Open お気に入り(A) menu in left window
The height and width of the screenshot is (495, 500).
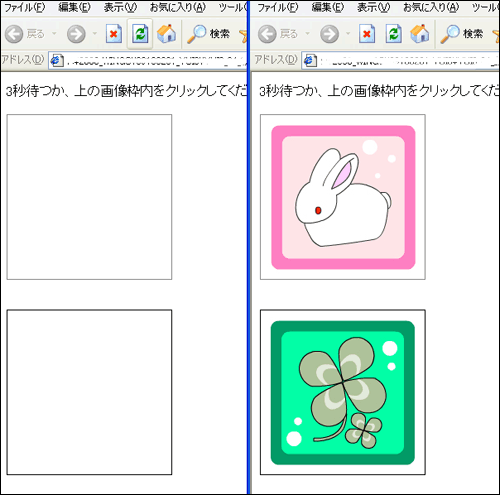178,7
